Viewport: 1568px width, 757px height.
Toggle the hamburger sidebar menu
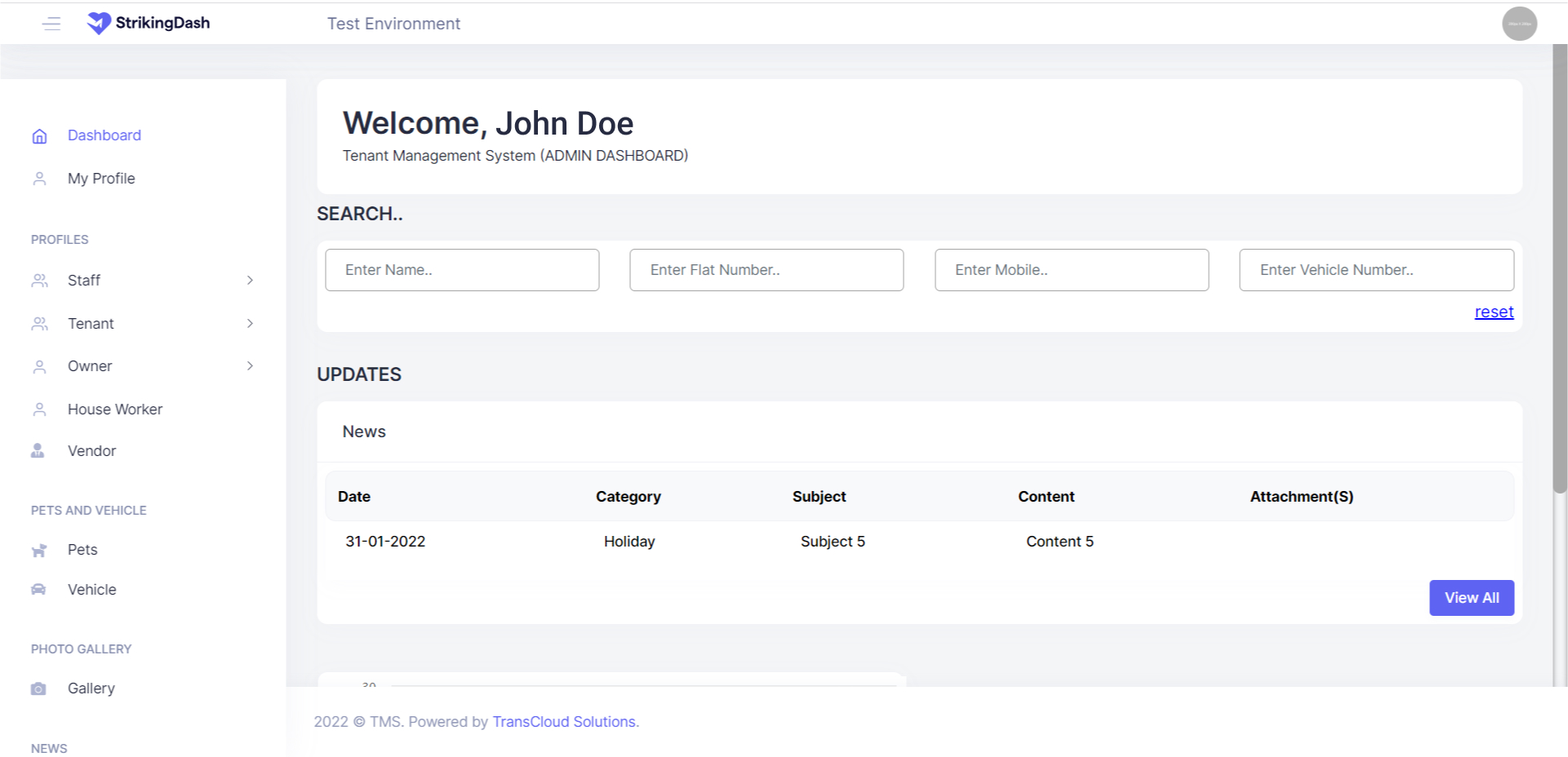click(x=51, y=24)
